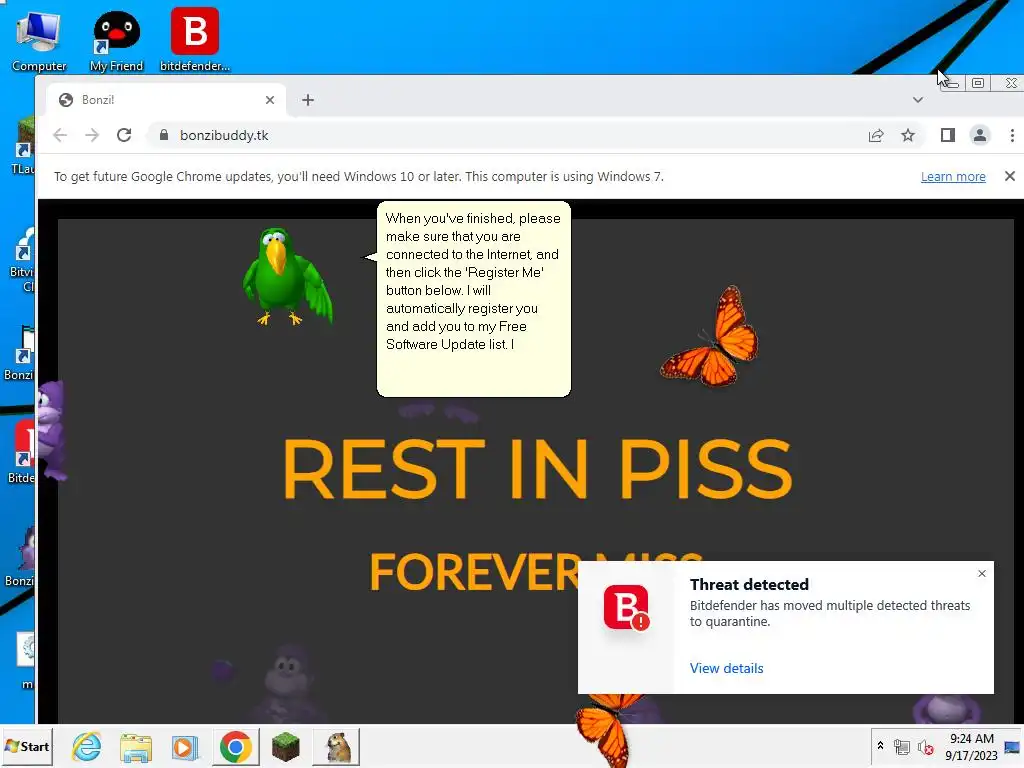The height and width of the screenshot is (768, 1024).
Task: Launch Internet Explorer from taskbar
Action: [x=86, y=746]
